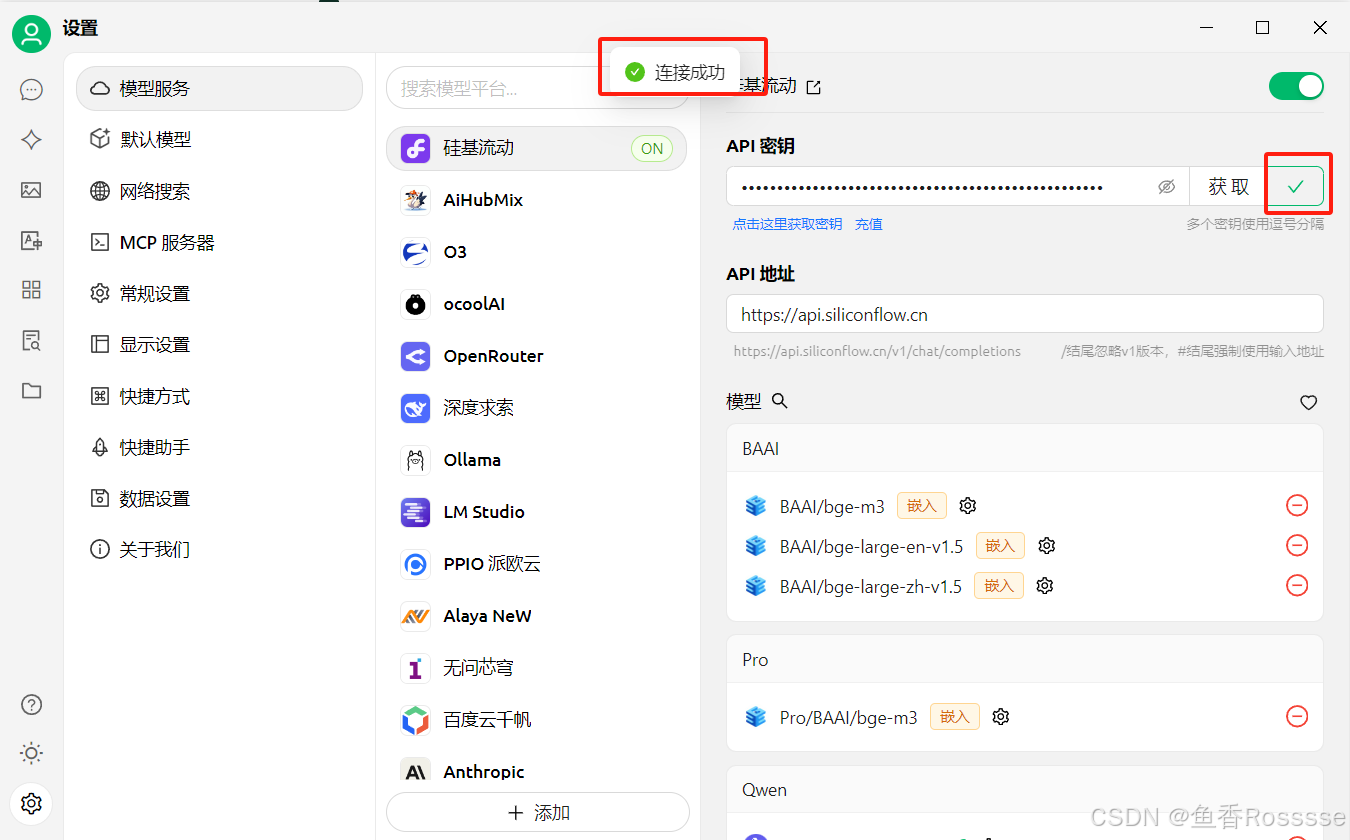Open the files folder sidebar icon
Image resolution: width=1350 pixels, height=840 pixels.
coord(31,391)
